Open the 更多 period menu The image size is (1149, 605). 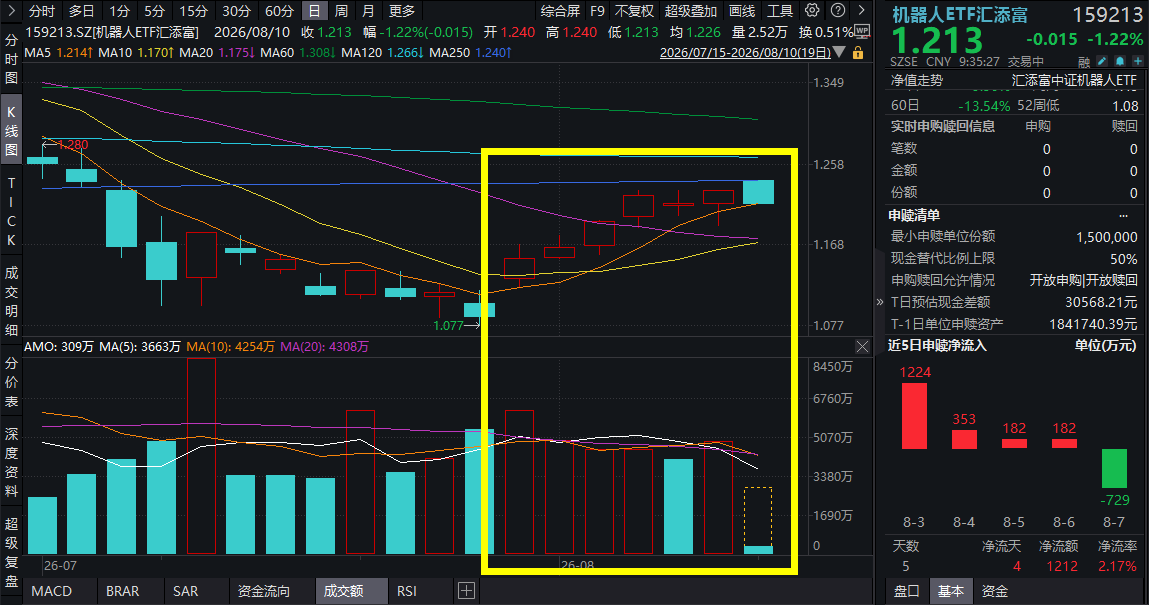[402, 11]
